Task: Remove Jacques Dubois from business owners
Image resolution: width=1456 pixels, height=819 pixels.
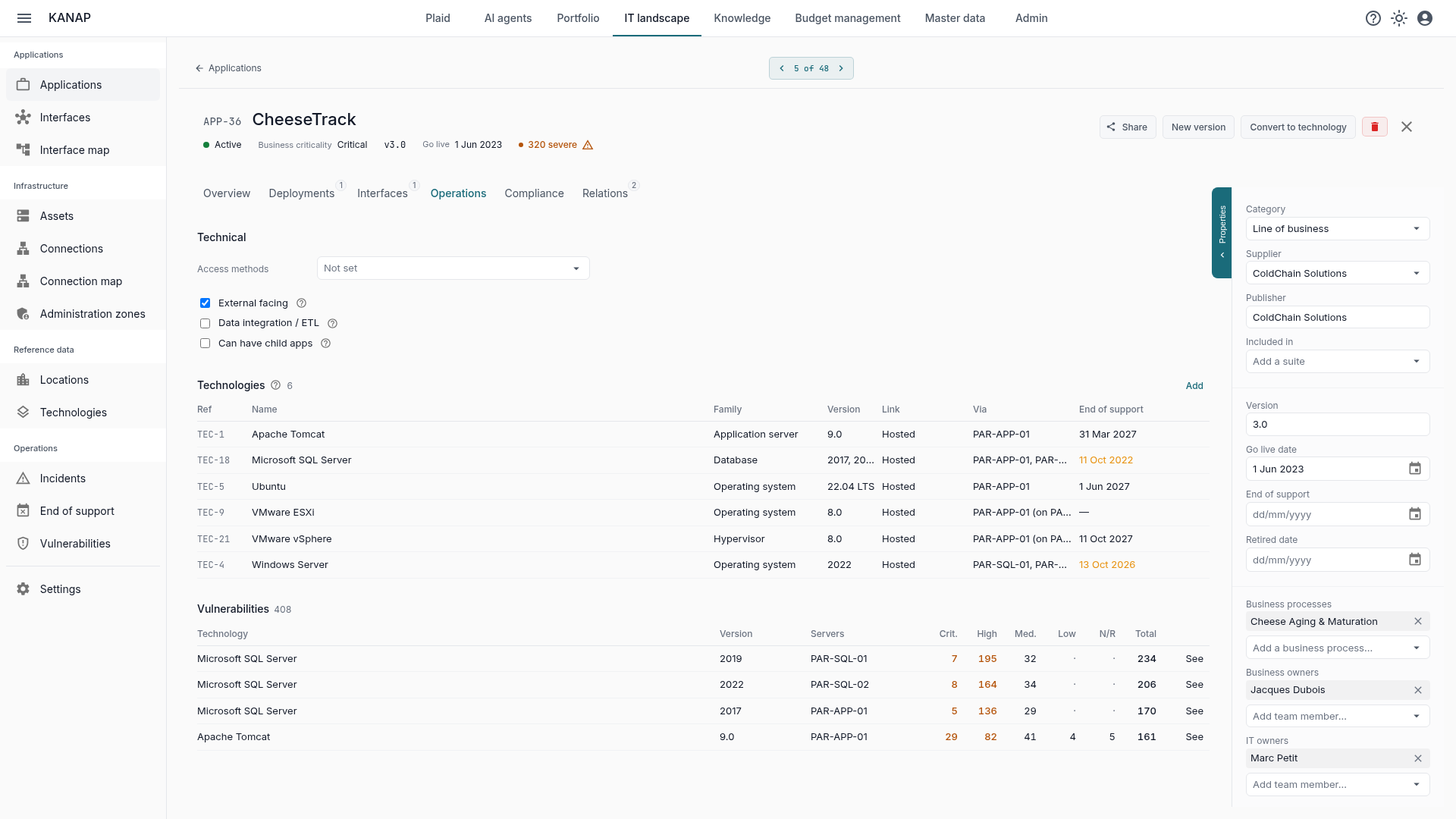Action: coord(1418,690)
